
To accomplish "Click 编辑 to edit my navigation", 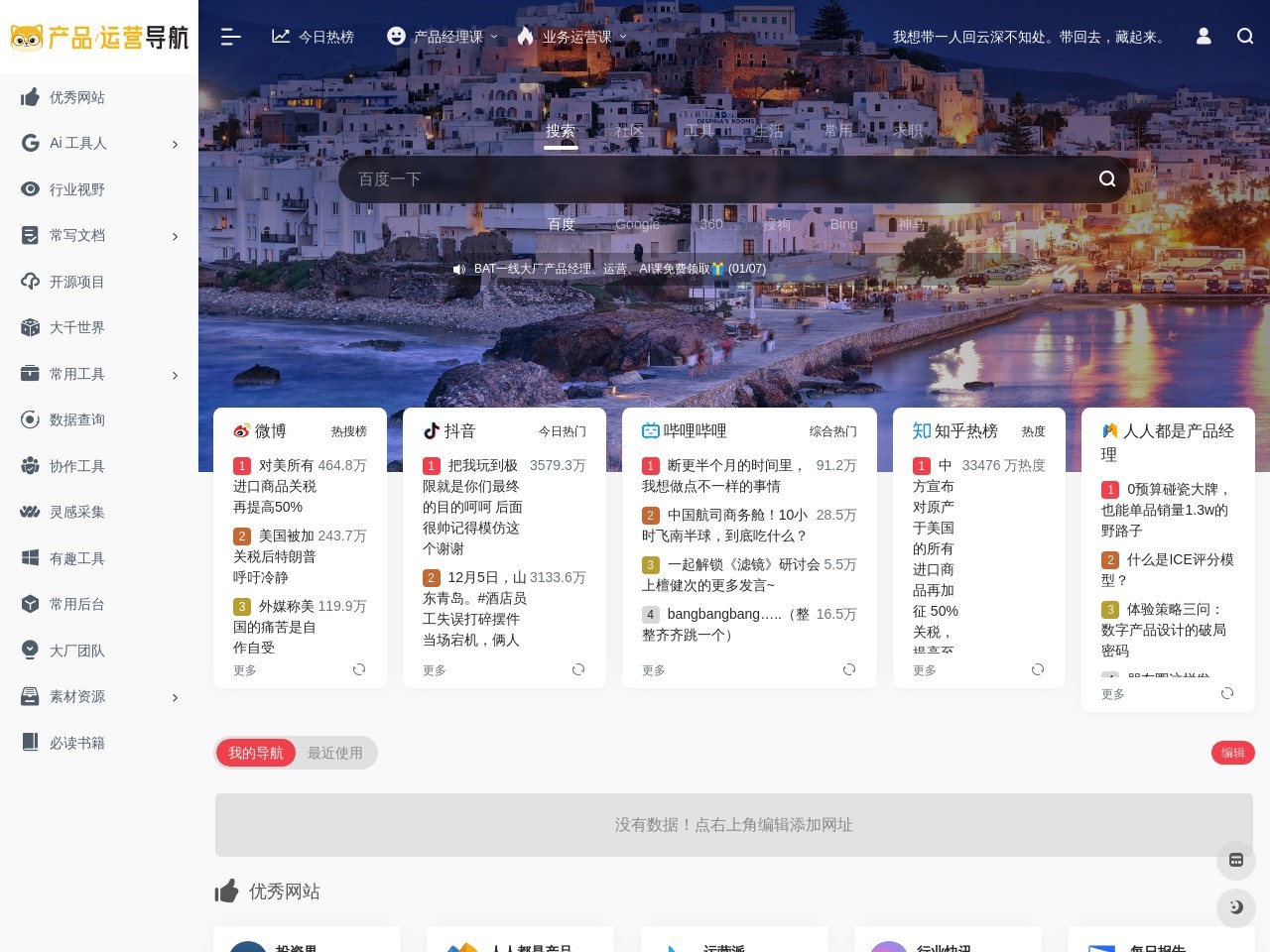I will [1232, 753].
